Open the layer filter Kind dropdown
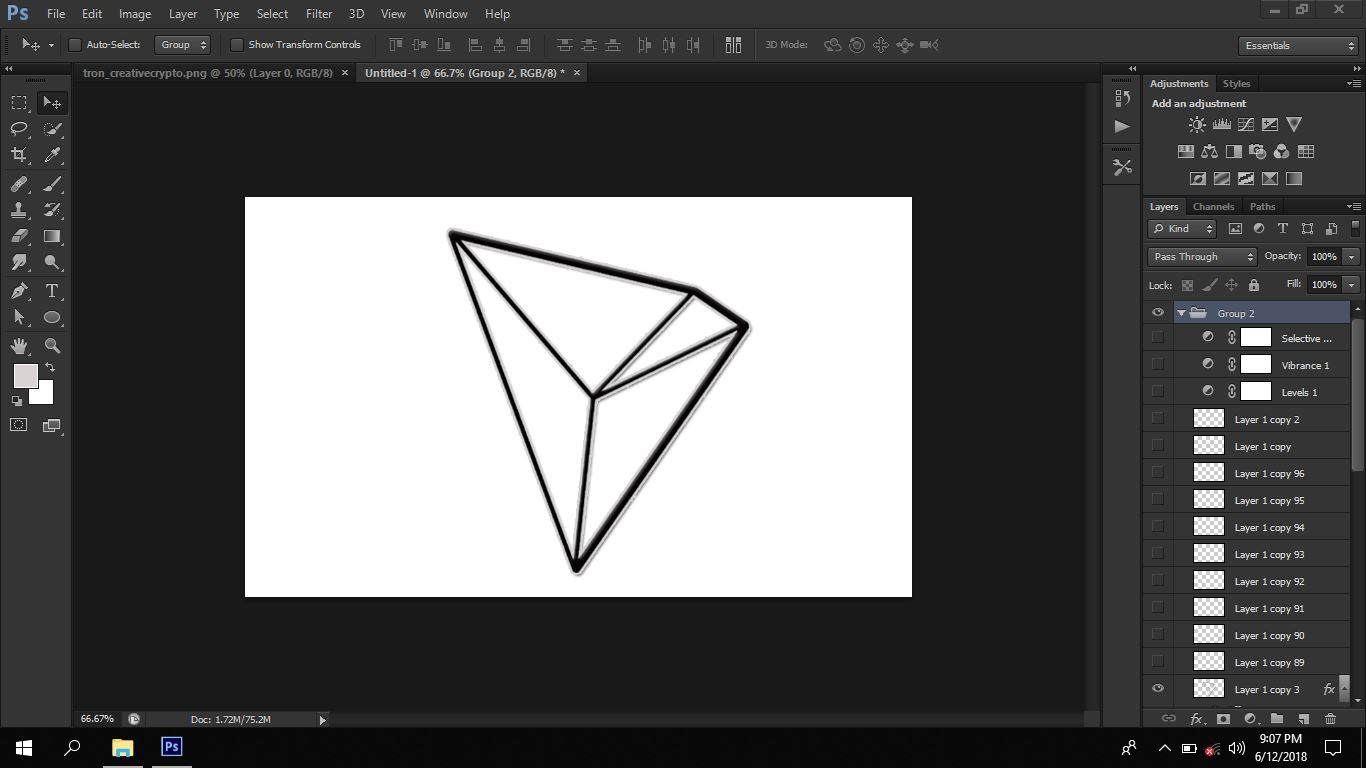 pos(1182,229)
